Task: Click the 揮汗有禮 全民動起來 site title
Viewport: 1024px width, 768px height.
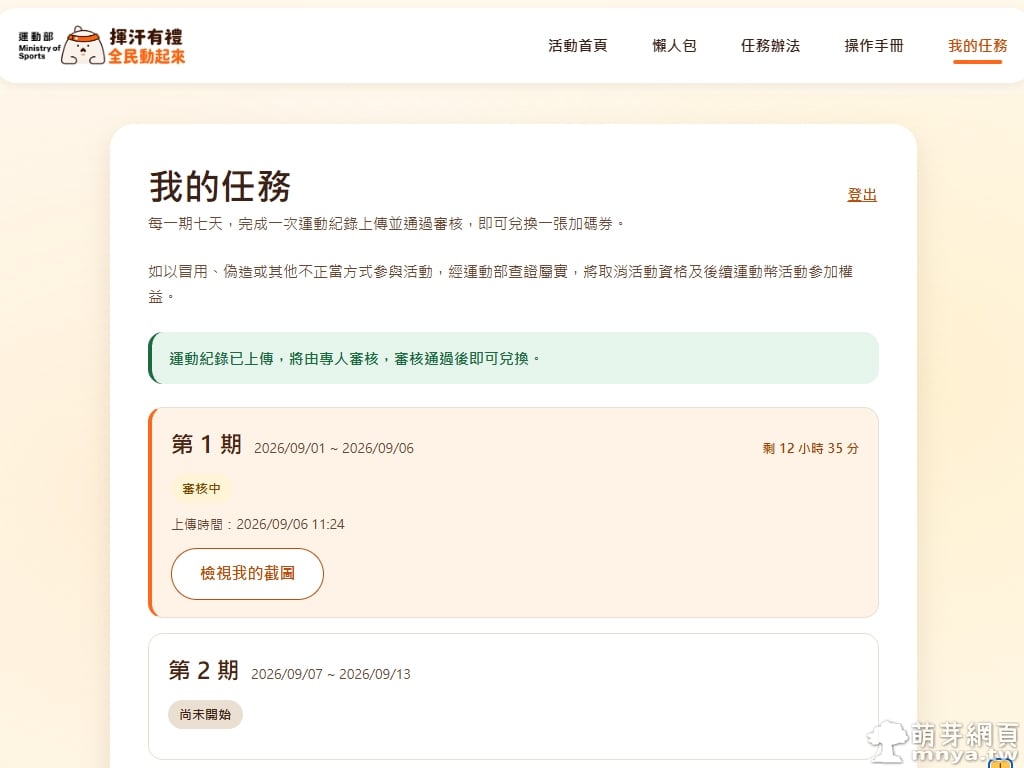Action: tap(146, 46)
